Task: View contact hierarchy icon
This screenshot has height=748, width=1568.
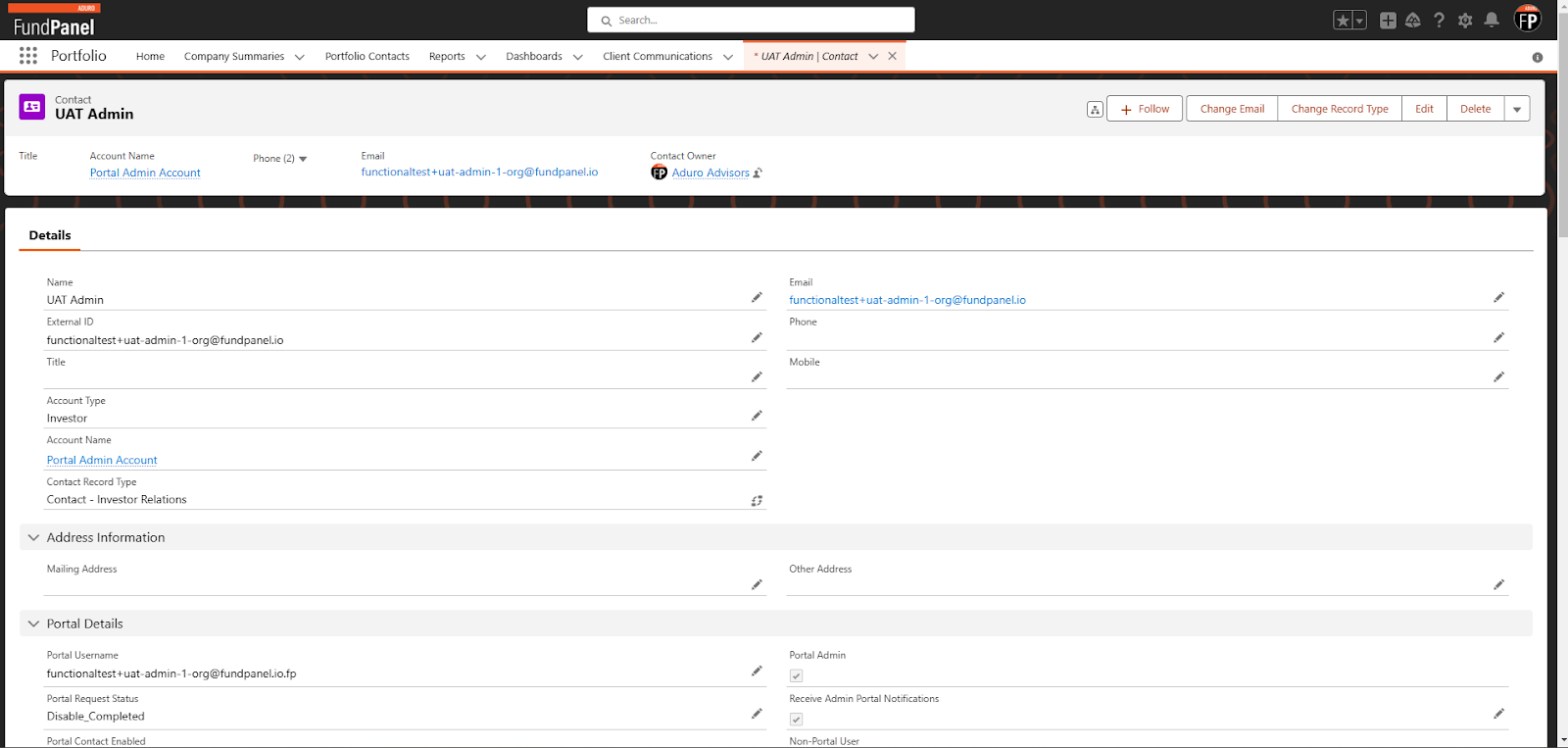Action: [1095, 109]
